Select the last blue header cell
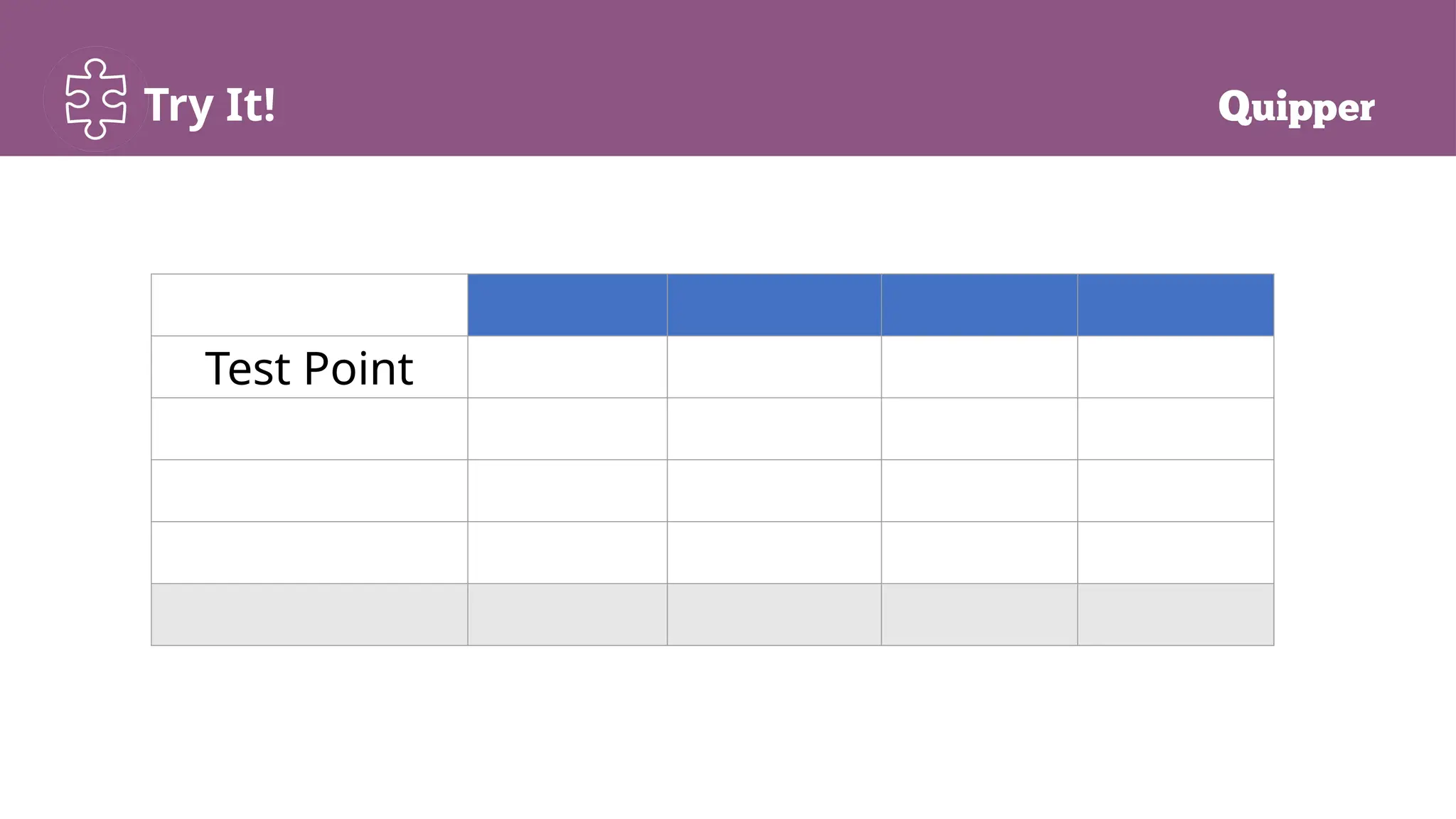The height and width of the screenshot is (819, 1456). pyautogui.click(x=1175, y=305)
